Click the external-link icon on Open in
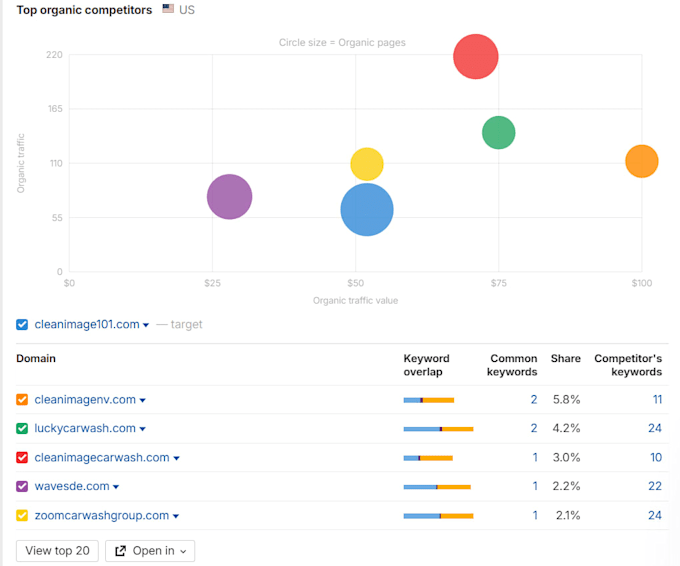The width and height of the screenshot is (680, 566). pyautogui.click(x=120, y=551)
